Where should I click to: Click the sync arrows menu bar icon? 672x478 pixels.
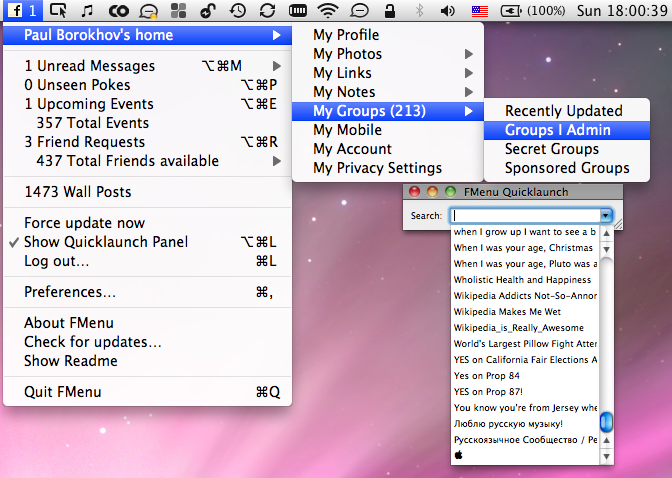pyautogui.click(x=267, y=11)
